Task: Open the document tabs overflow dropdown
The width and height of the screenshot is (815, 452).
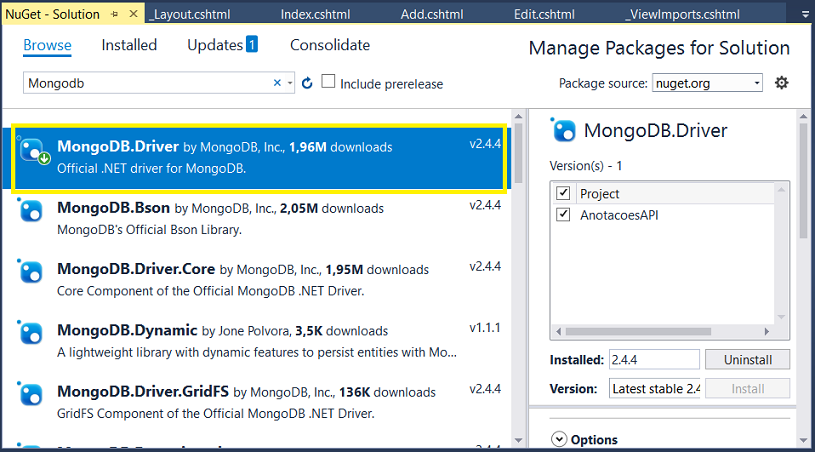Action: tap(805, 15)
